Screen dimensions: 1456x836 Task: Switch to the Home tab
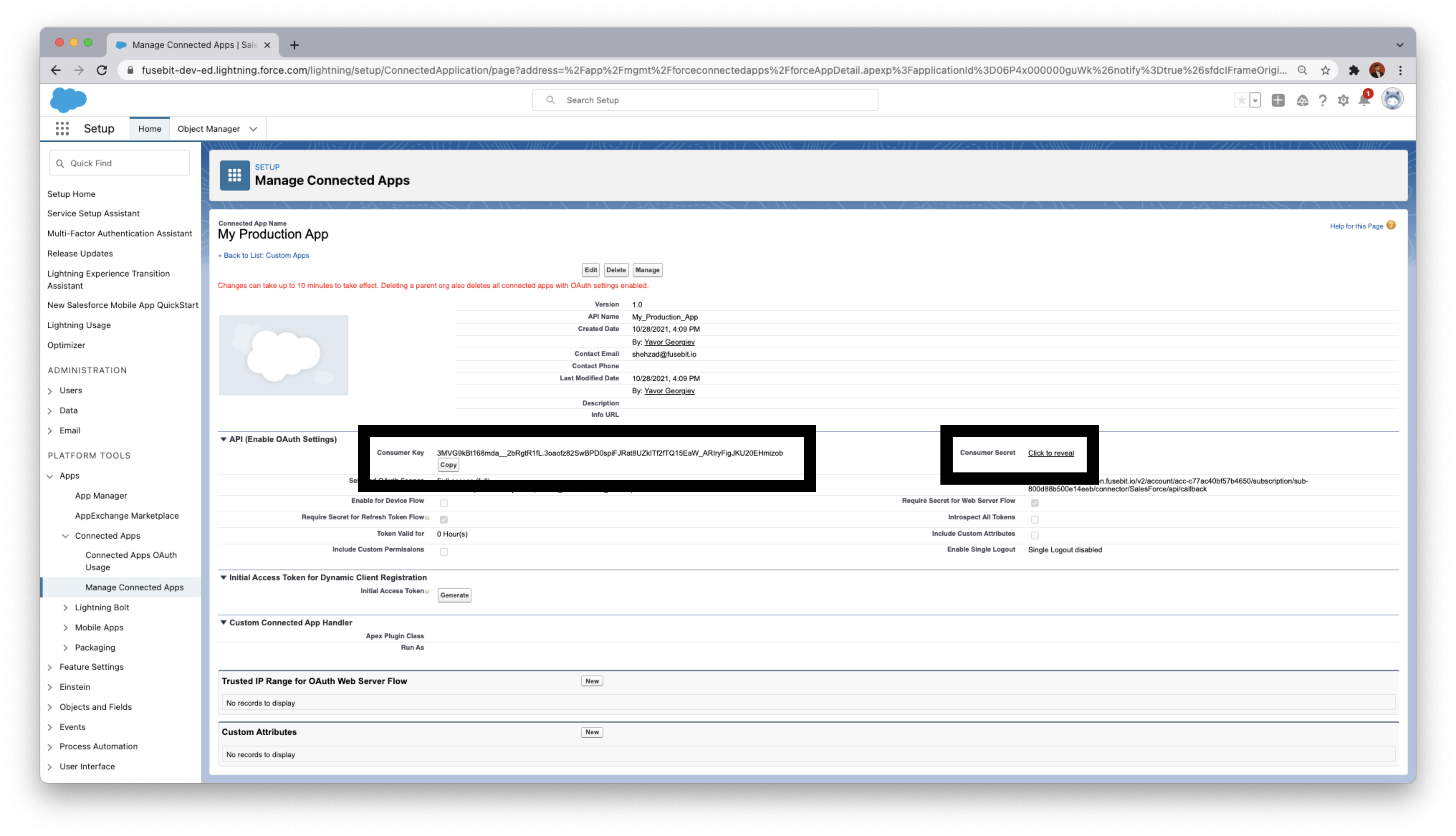pos(149,129)
